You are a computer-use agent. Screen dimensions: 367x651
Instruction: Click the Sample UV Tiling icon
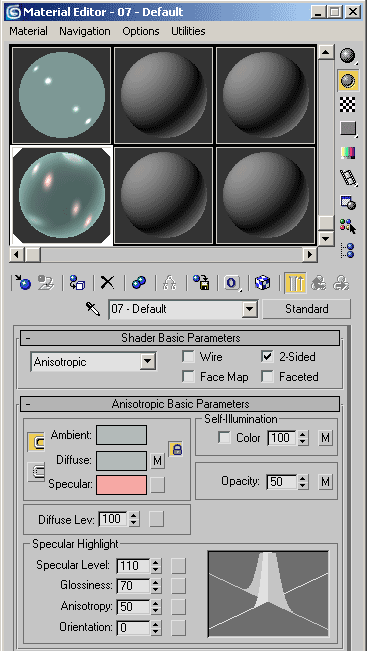pyautogui.click(x=348, y=129)
